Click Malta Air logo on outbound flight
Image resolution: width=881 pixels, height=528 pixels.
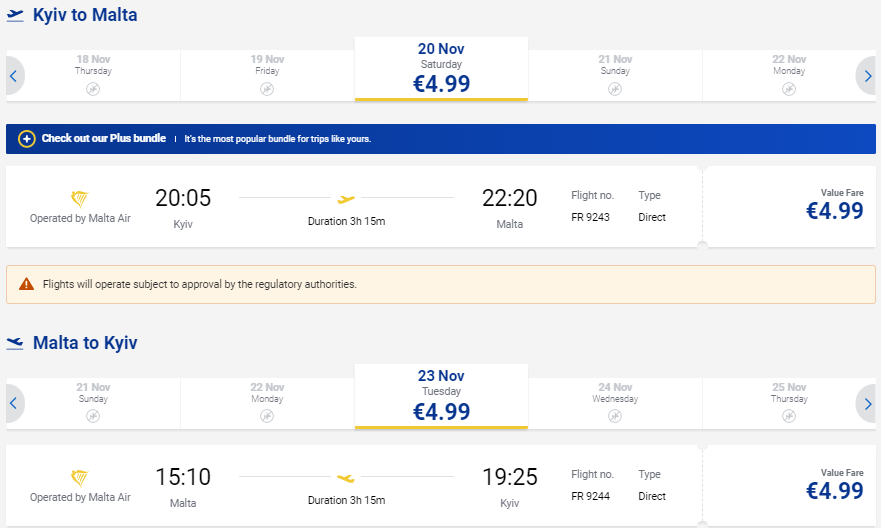pos(80,198)
